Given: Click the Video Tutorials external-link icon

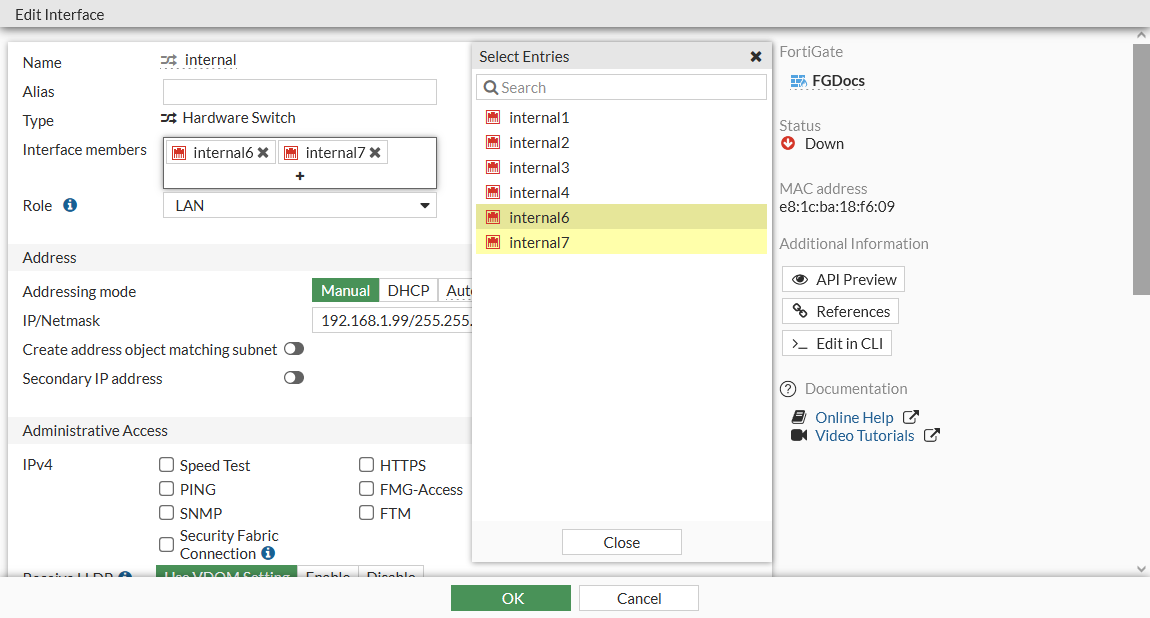Looking at the screenshot, I should tap(931, 435).
